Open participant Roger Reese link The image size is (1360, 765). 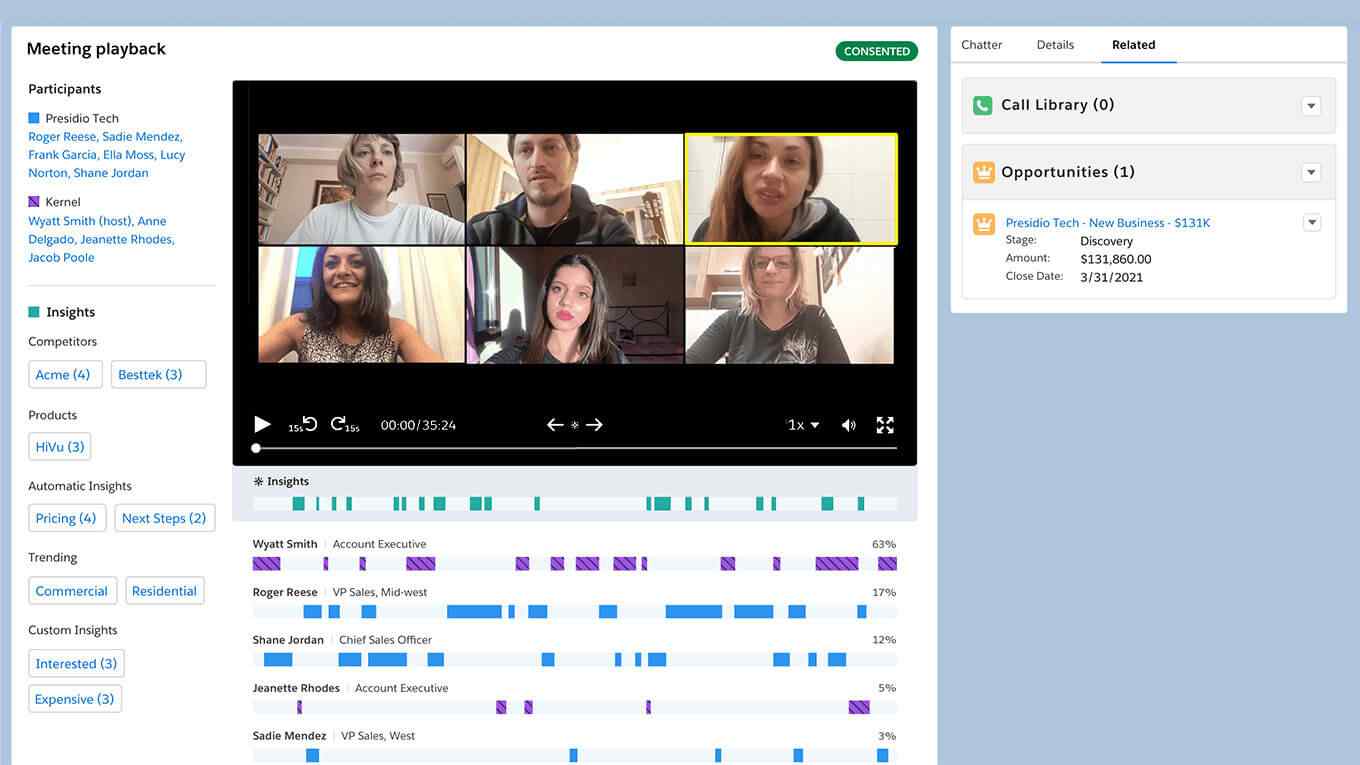point(62,137)
